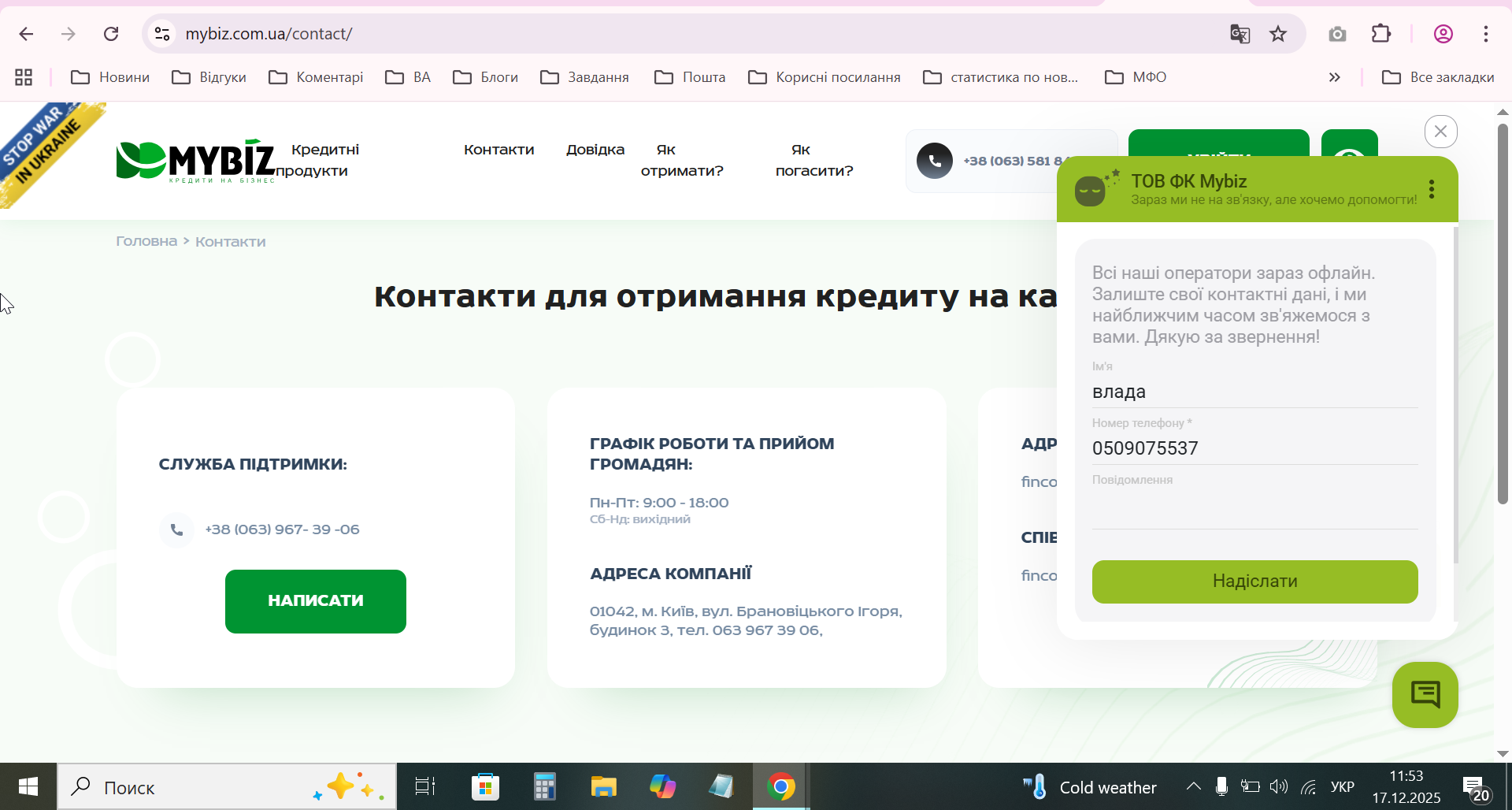Toggle the green chat launcher bubble
Screen dimensions: 1512x810
tap(1425, 695)
